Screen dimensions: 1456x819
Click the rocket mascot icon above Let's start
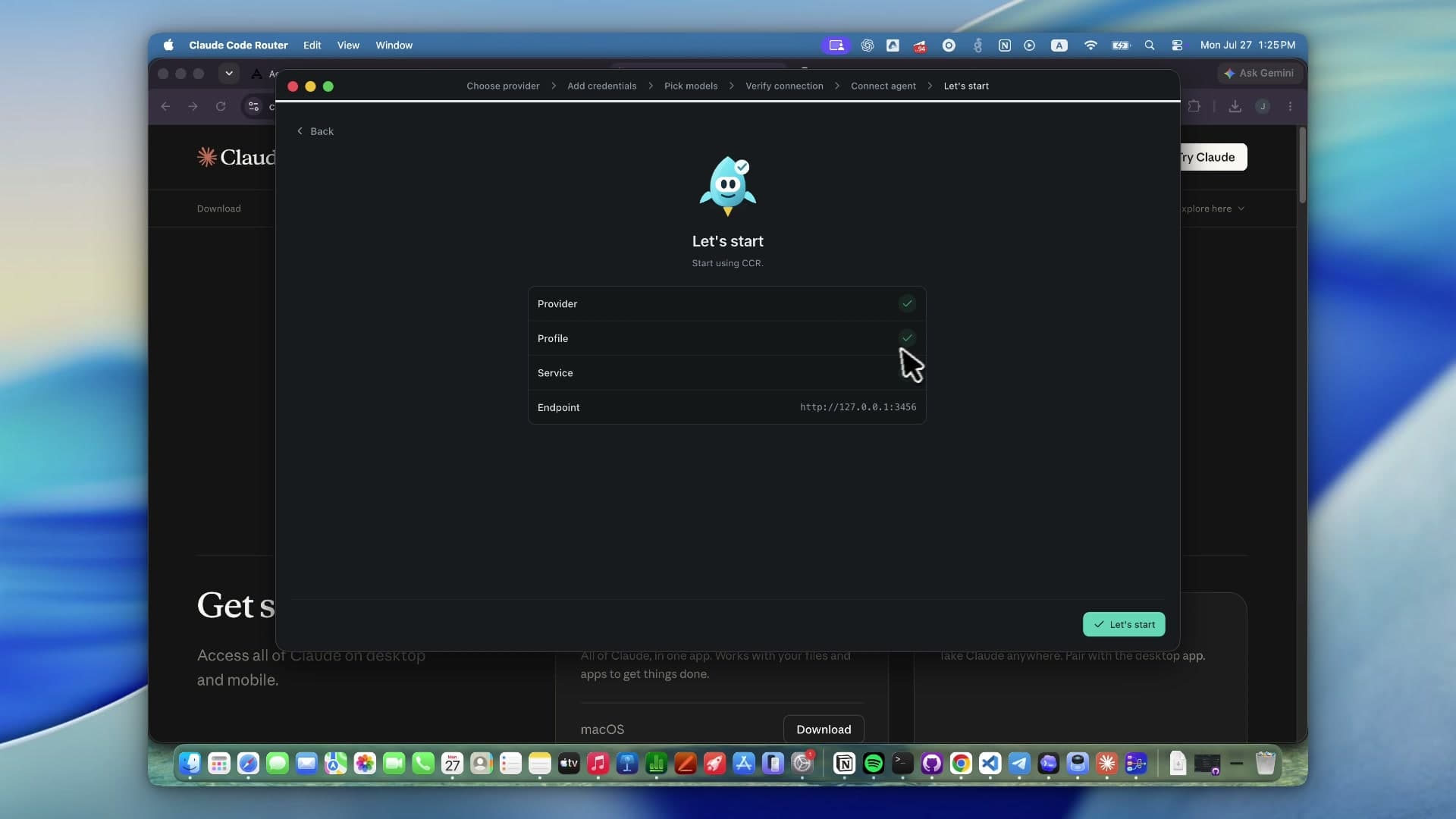(728, 186)
